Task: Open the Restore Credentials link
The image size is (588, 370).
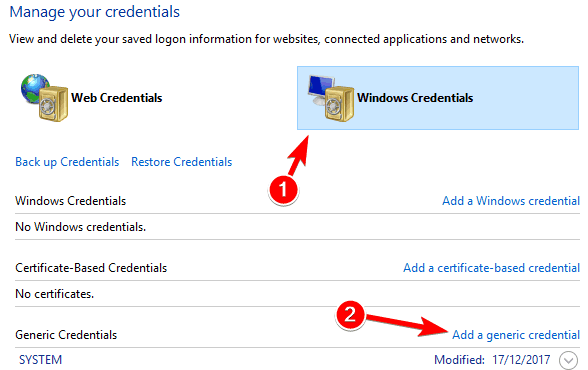Action: [x=182, y=162]
